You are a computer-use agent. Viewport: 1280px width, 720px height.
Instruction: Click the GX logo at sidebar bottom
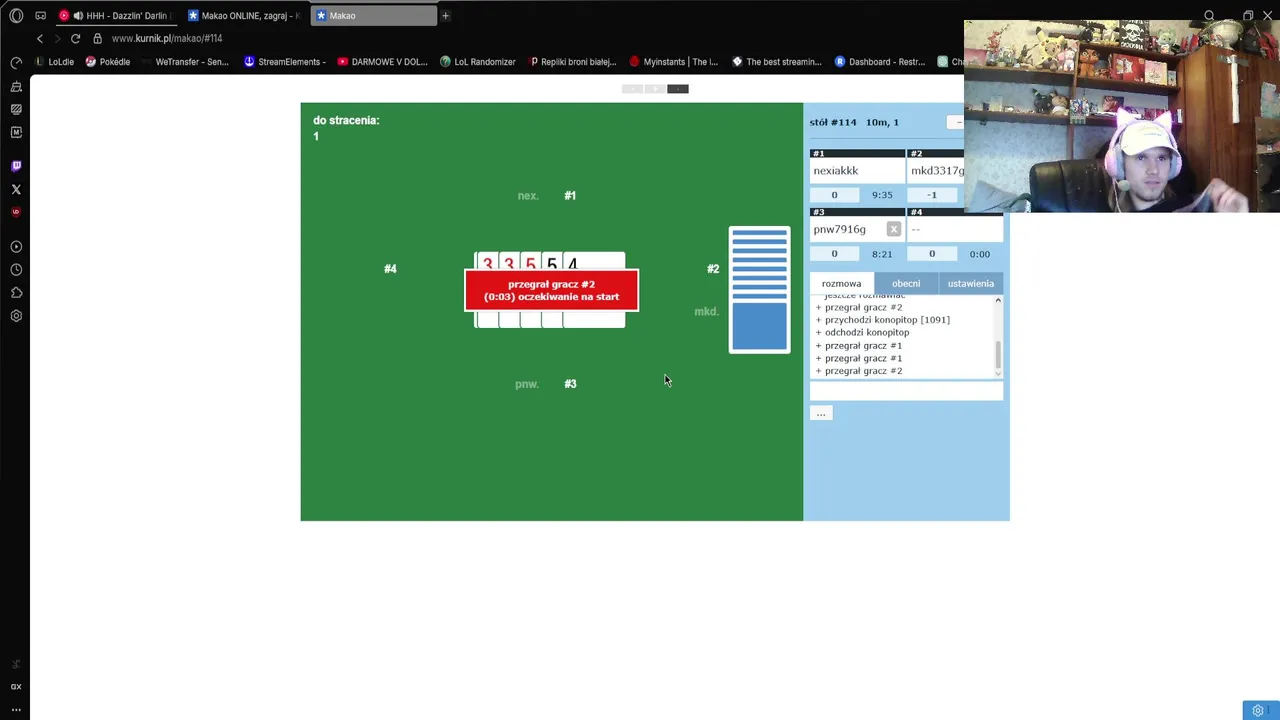pos(16,687)
